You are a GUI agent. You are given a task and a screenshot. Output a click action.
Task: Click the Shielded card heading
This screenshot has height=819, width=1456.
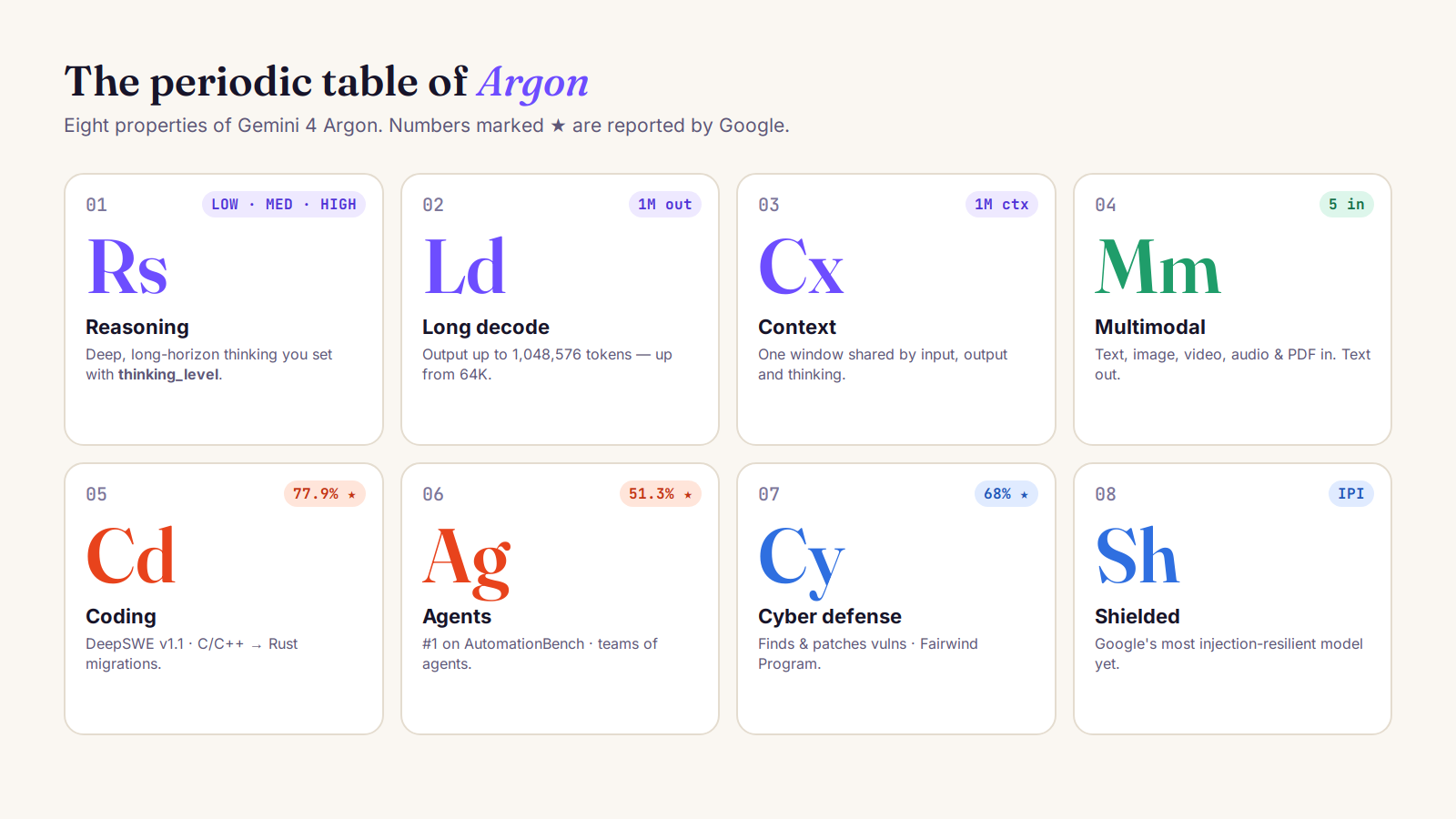pos(1137,616)
